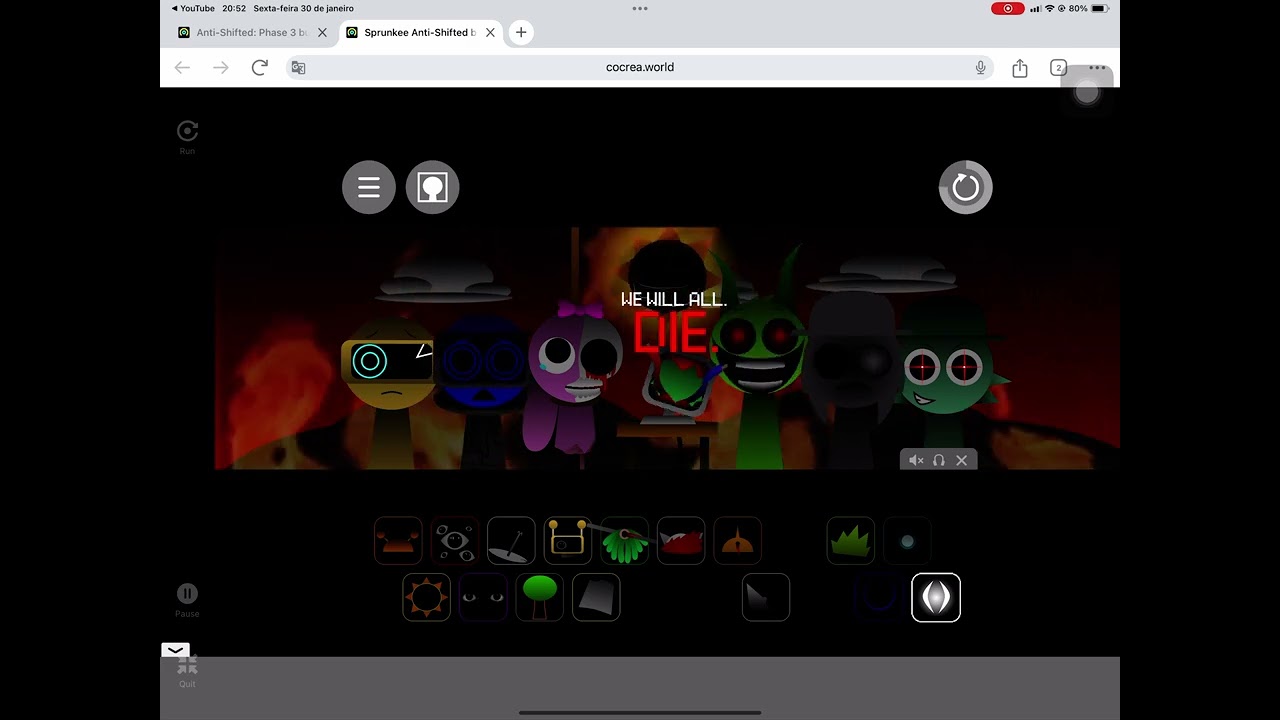The width and height of the screenshot is (1280, 720).
Task: Click the headphones icon in media bar
Action: tap(939, 460)
